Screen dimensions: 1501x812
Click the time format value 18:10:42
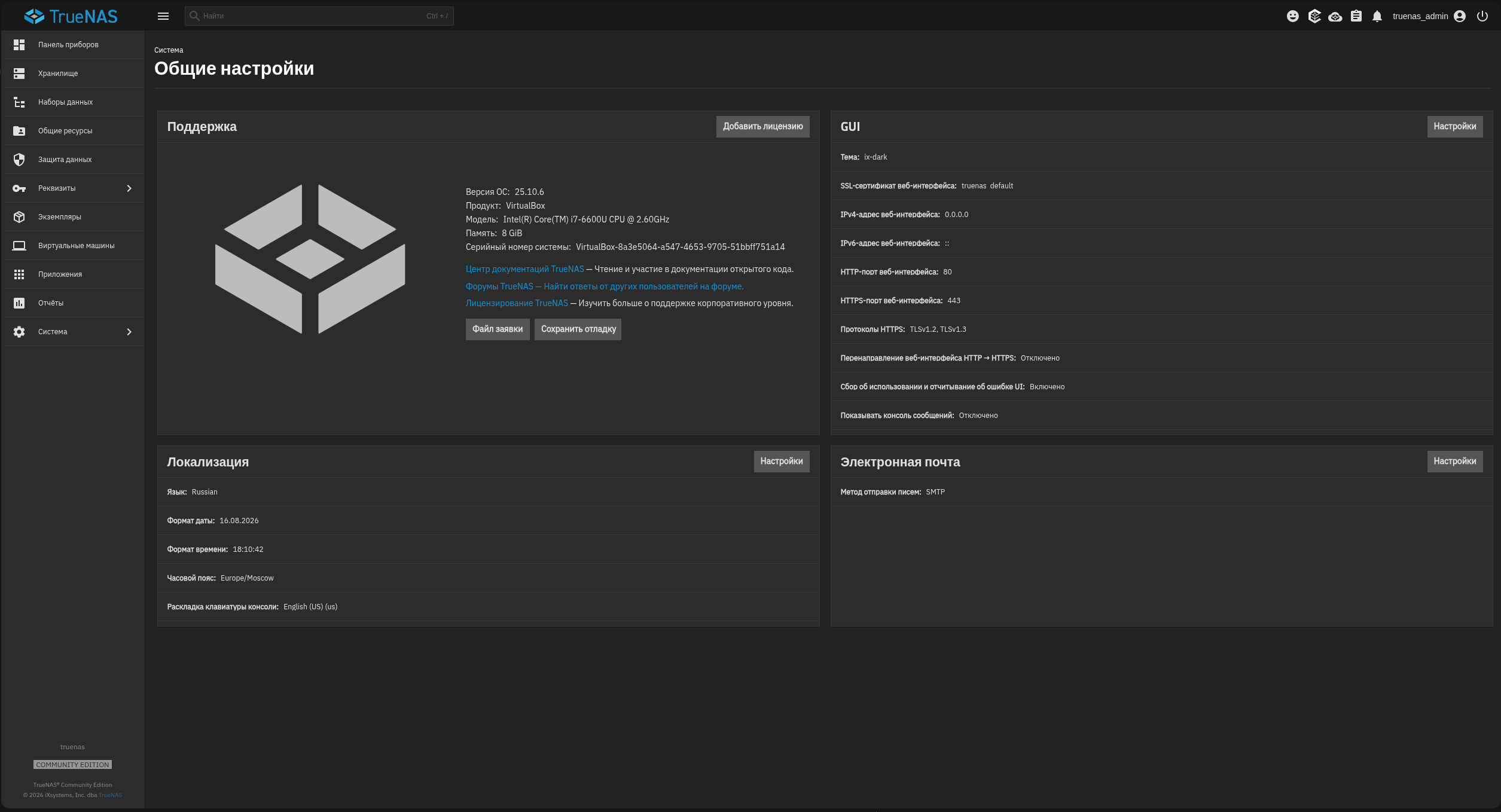(x=248, y=550)
